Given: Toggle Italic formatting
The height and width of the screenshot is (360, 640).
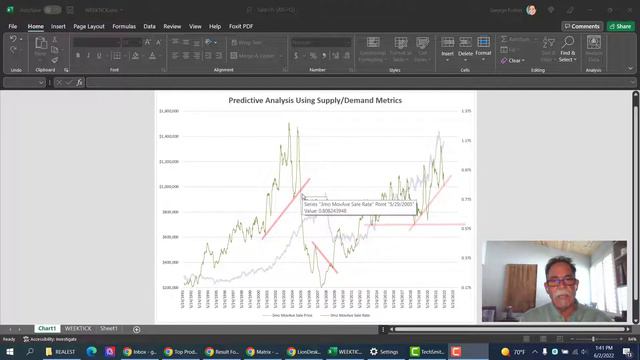Looking at the screenshot, I should point(88,56).
